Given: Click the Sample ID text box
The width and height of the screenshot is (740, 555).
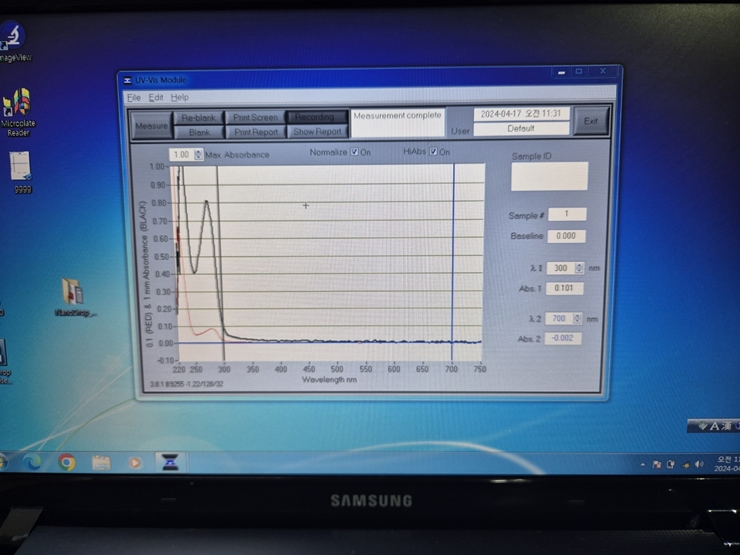Looking at the screenshot, I should 549,177.
